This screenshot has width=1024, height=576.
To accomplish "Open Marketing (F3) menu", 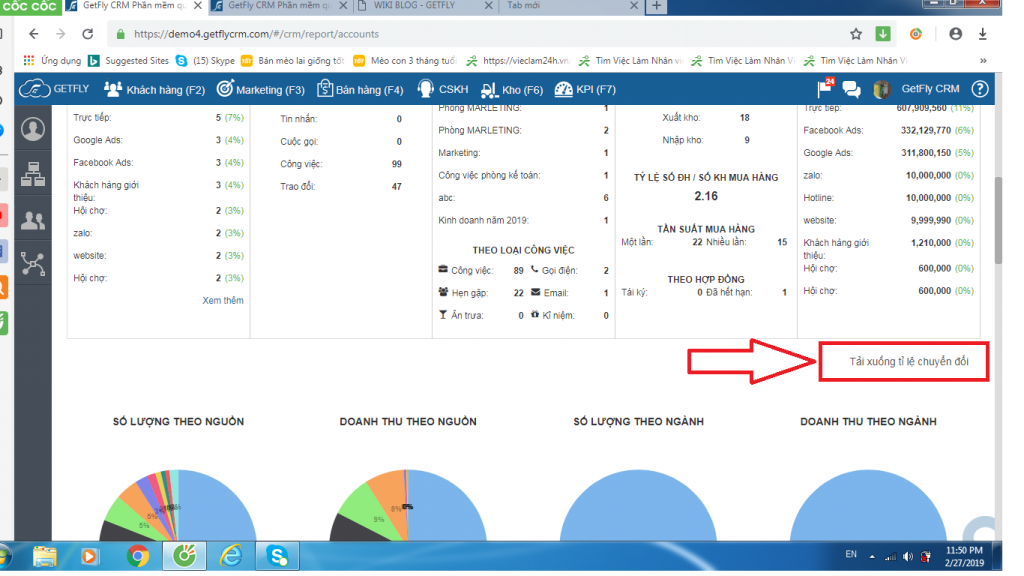I will 261,89.
